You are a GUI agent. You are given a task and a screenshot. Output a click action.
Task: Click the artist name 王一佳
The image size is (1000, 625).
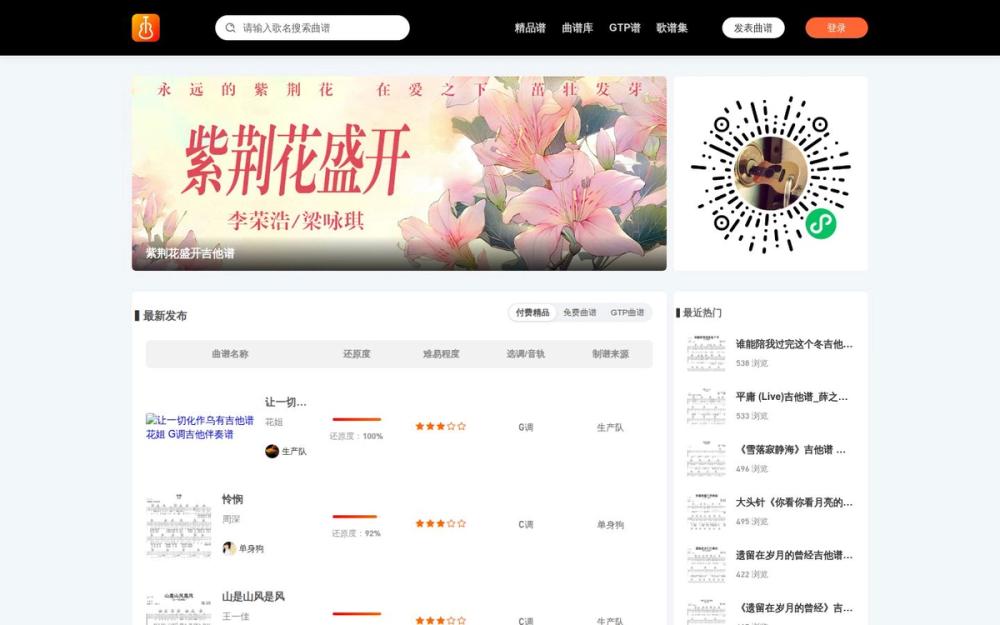point(235,617)
